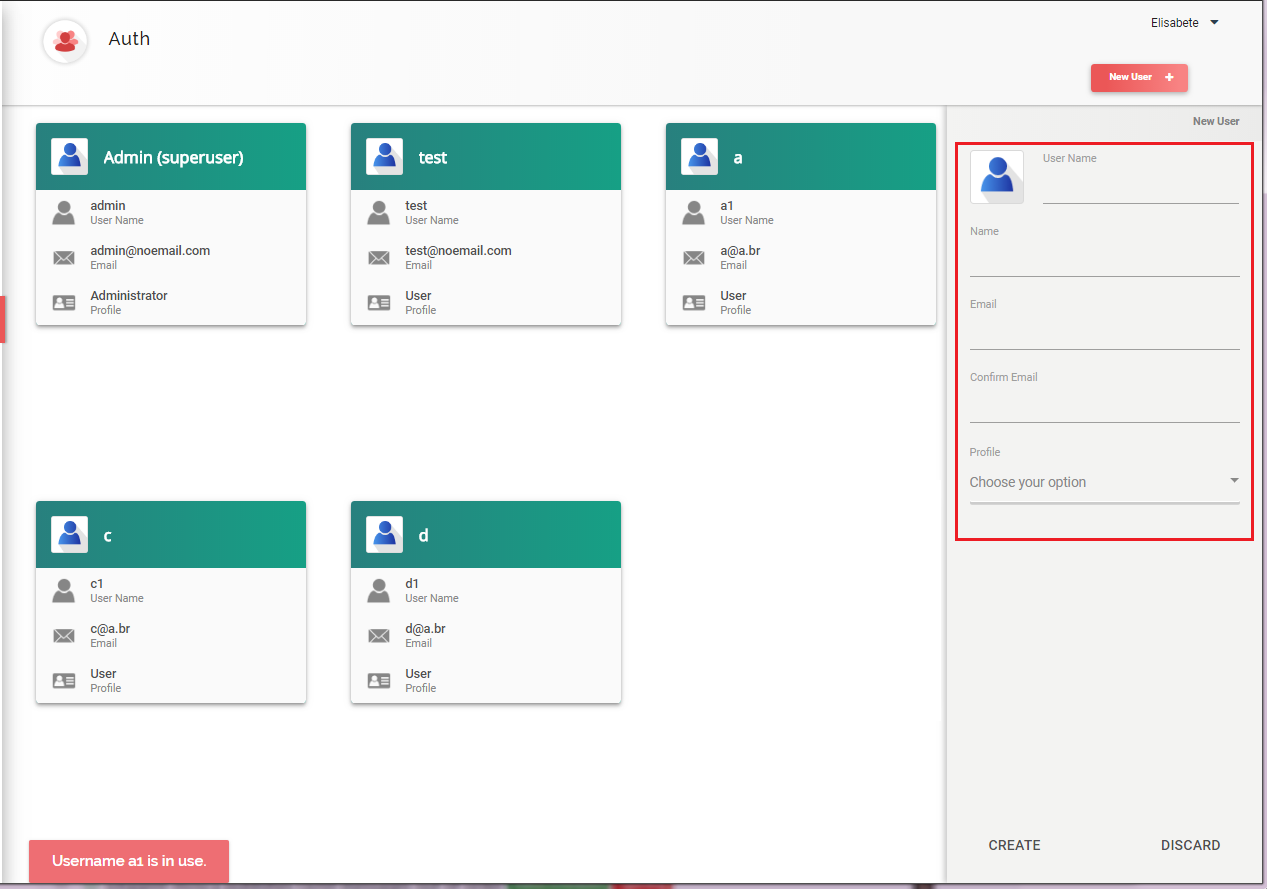Discard the new user form

tap(1190, 845)
